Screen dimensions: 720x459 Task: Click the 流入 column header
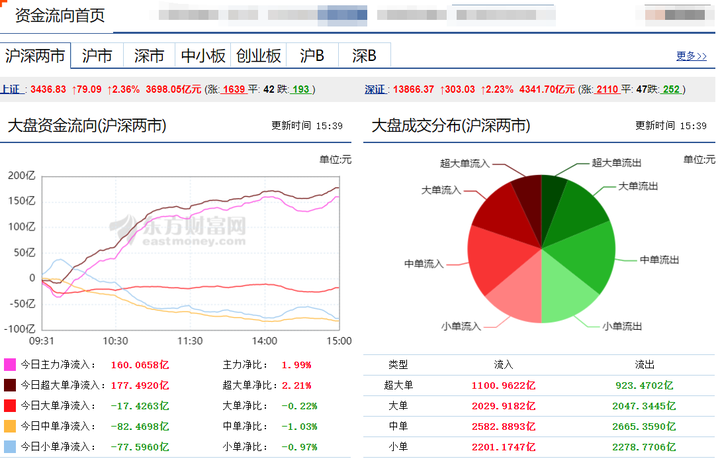[x=503, y=364]
